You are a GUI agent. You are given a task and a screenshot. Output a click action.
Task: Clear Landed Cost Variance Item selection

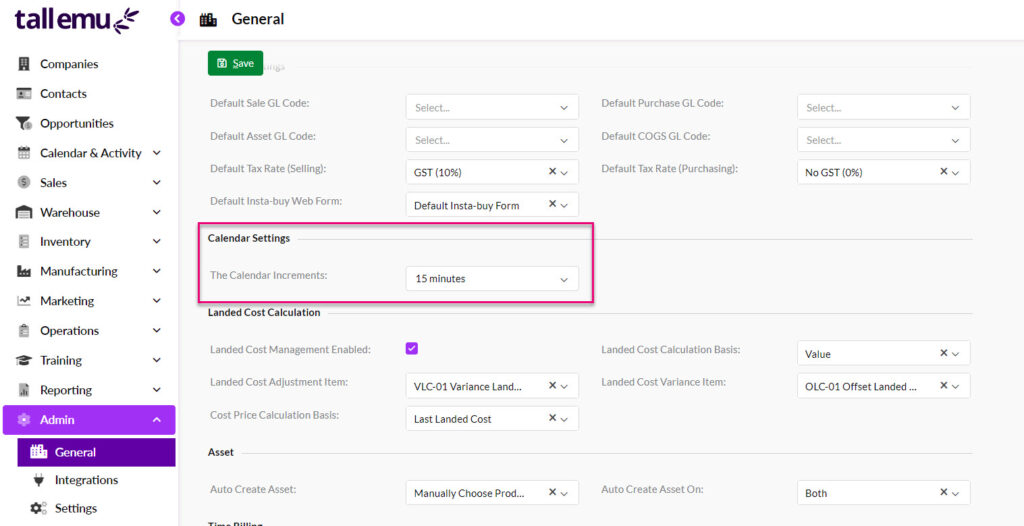(944, 386)
